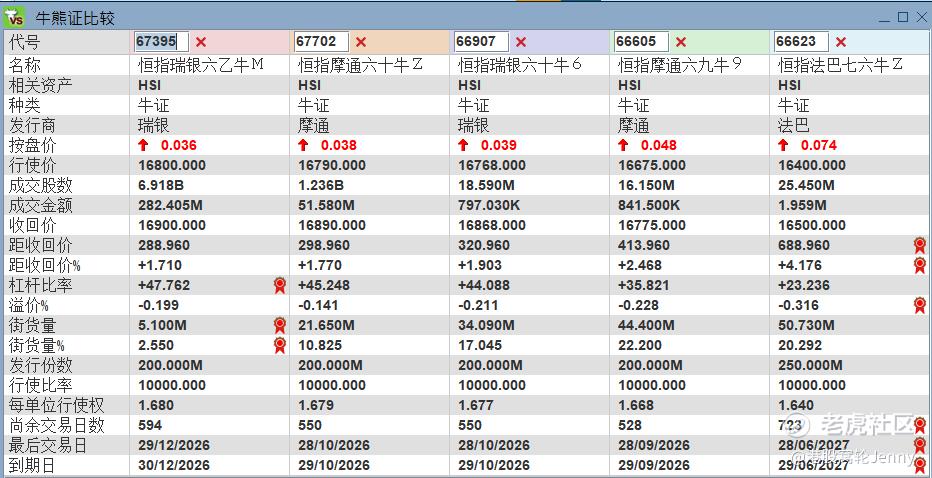Click the red up arrow beside 0.074

tap(783, 145)
